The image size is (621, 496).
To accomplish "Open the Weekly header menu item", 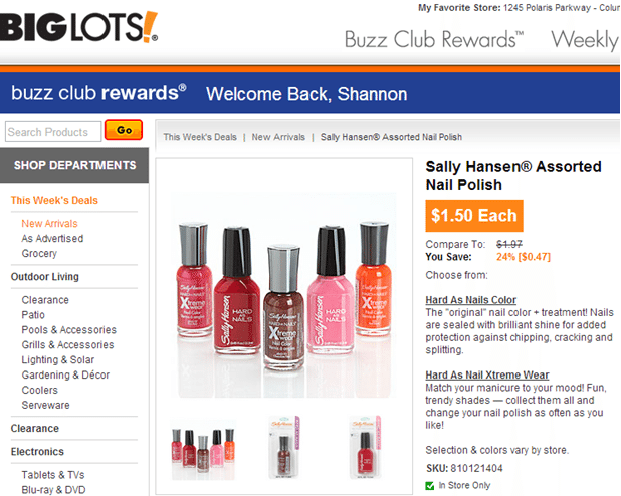I will click(x=585, y=40).
